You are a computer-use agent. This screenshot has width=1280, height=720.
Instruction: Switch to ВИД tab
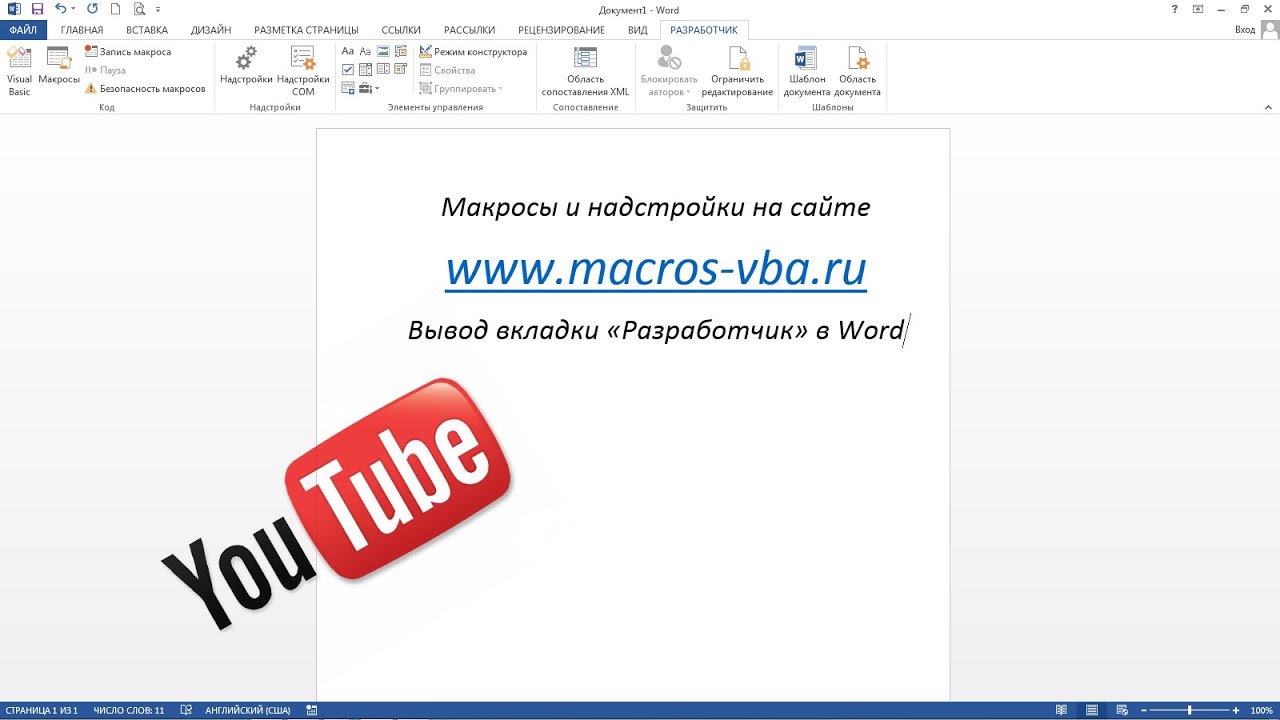click(x=638, y=30)
